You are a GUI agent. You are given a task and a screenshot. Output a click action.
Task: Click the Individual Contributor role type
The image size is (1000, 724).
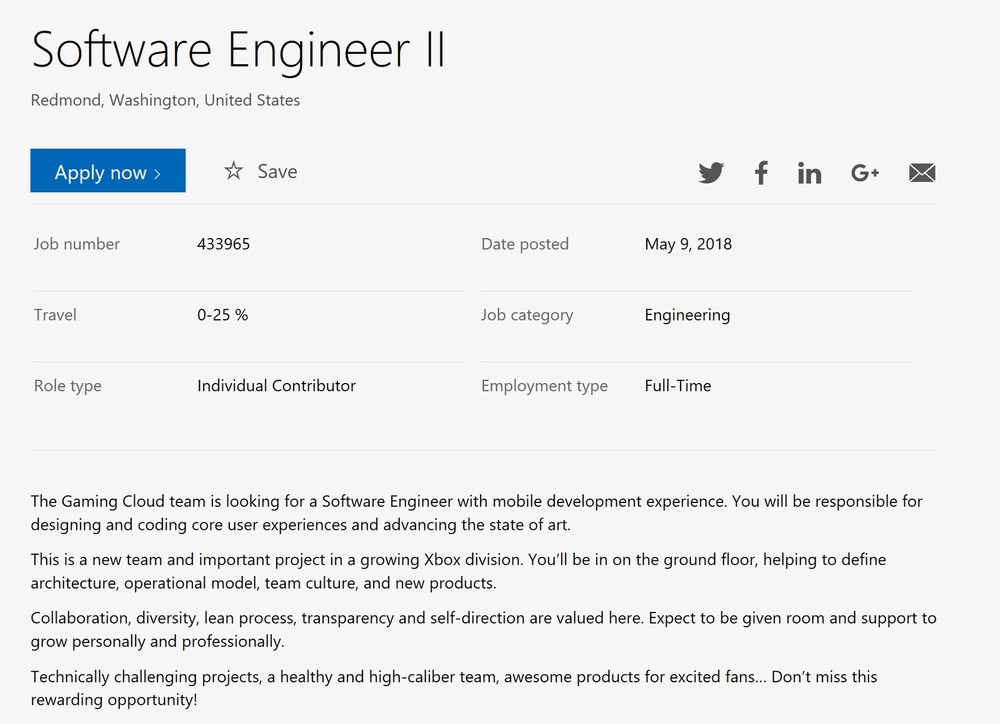pos(276,386)
